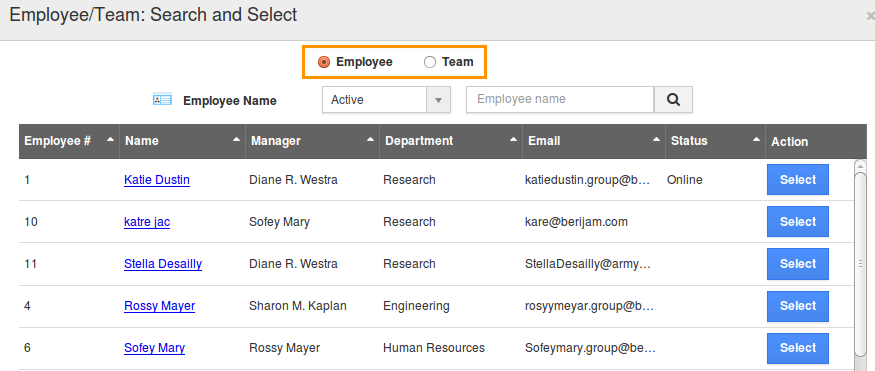Click the Sofeymary.group email cell
Image resolution: width=875 pixels, height=371 pixels.
tap(590, 348)
